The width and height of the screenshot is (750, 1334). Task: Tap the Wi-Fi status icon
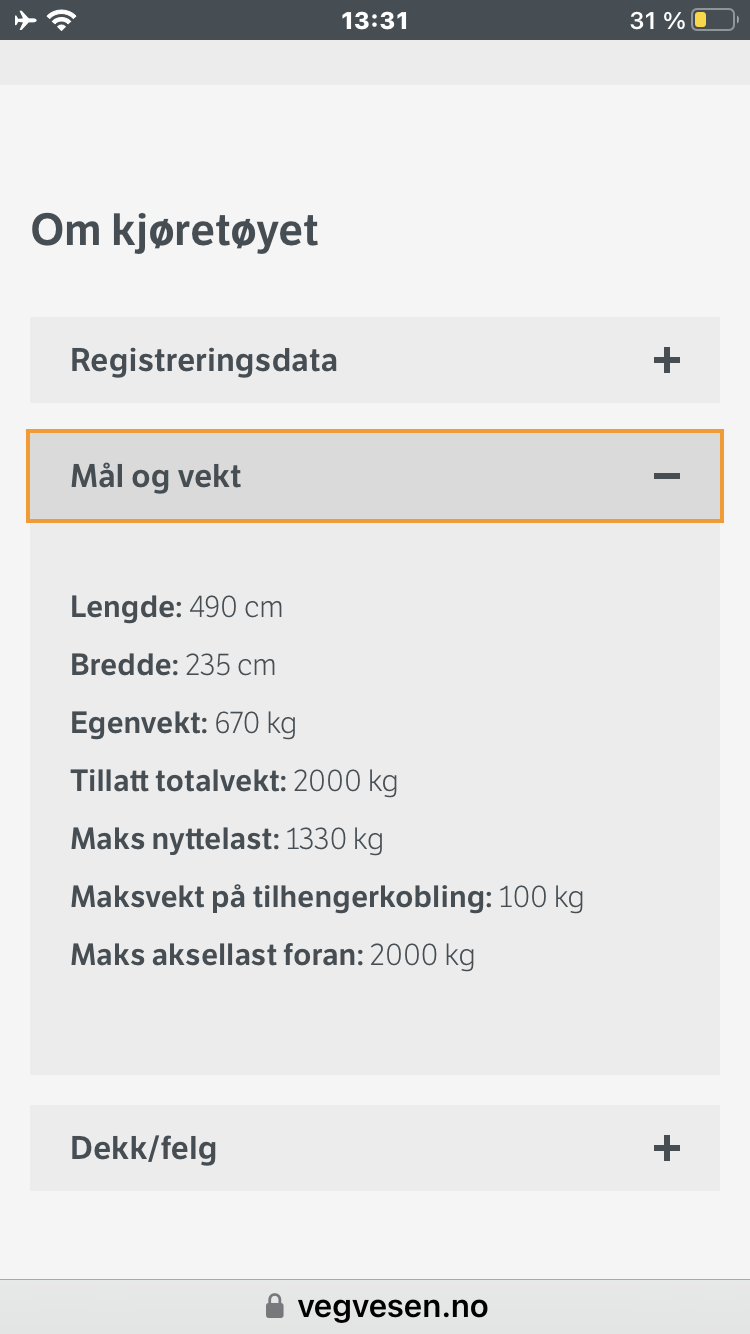[x=64, y=20]
